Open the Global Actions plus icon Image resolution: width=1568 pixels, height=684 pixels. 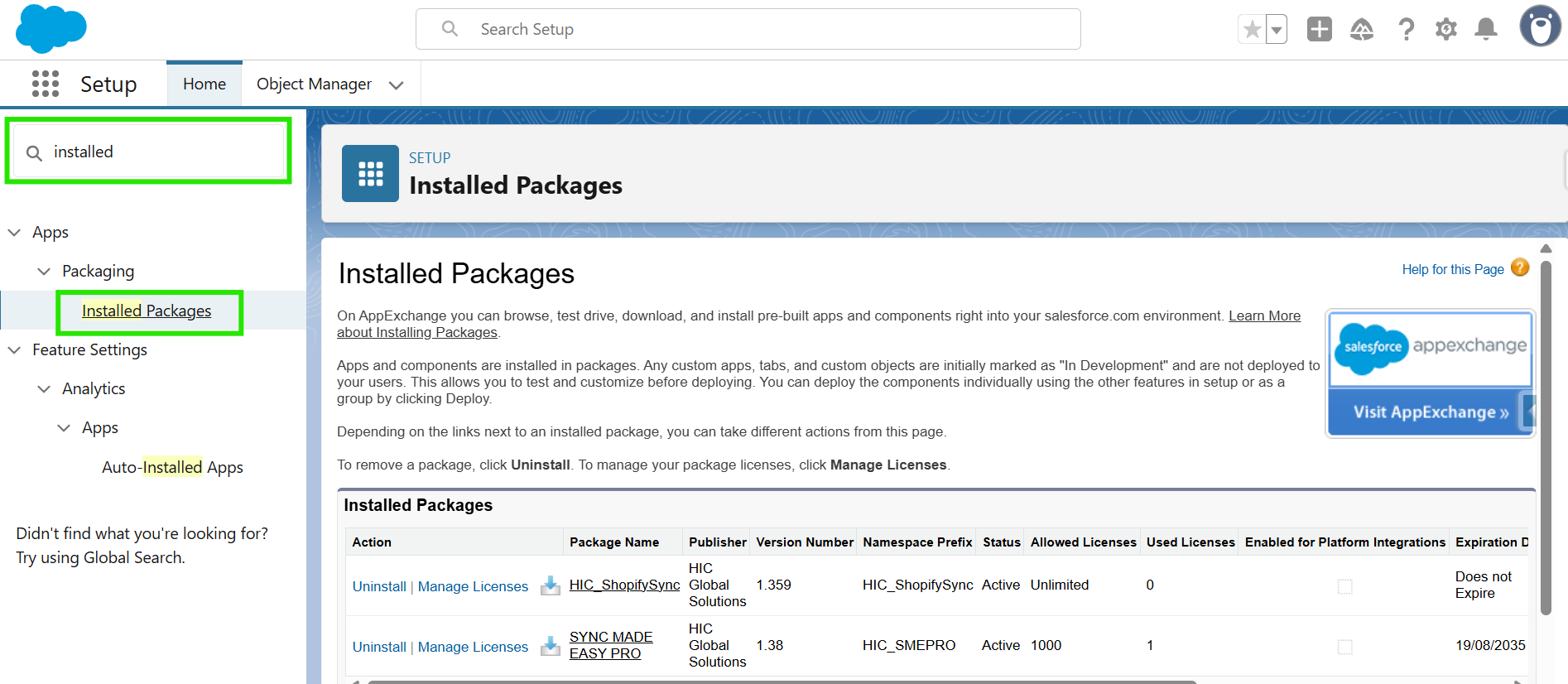[1319, 29]
